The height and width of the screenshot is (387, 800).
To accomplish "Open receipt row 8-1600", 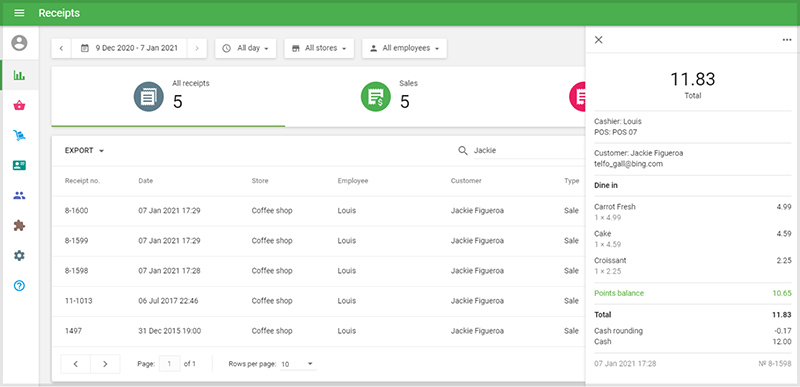I will (x=318, y=211).
